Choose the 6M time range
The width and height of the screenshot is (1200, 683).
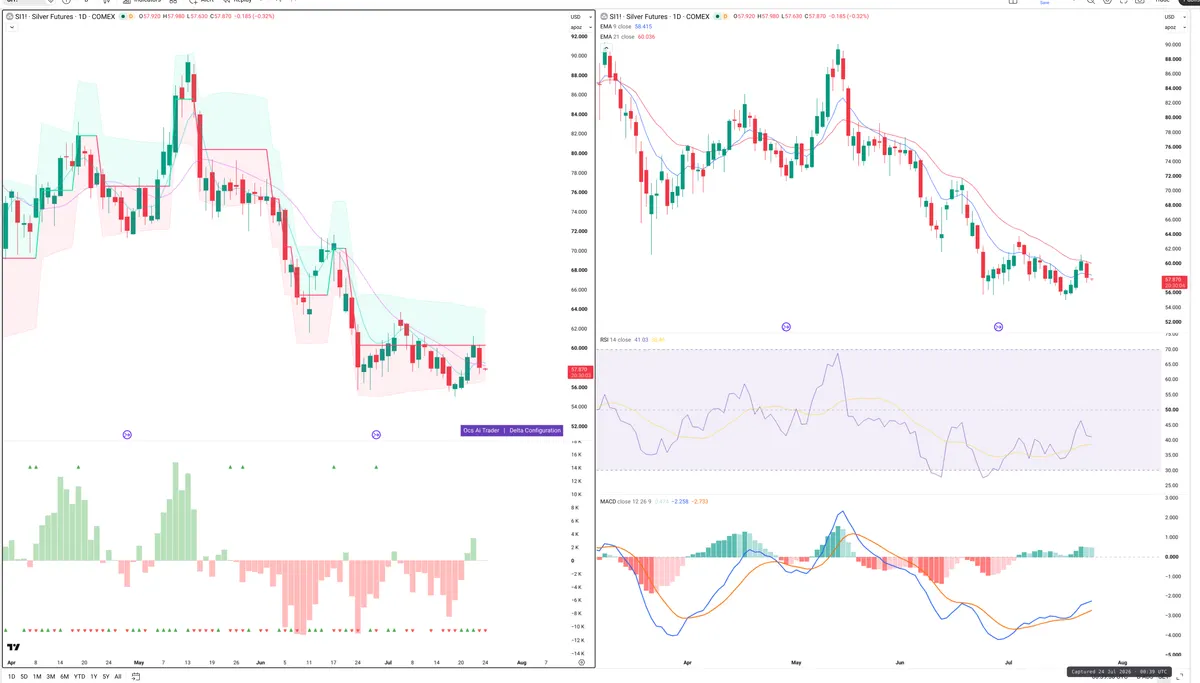[64, 676]
